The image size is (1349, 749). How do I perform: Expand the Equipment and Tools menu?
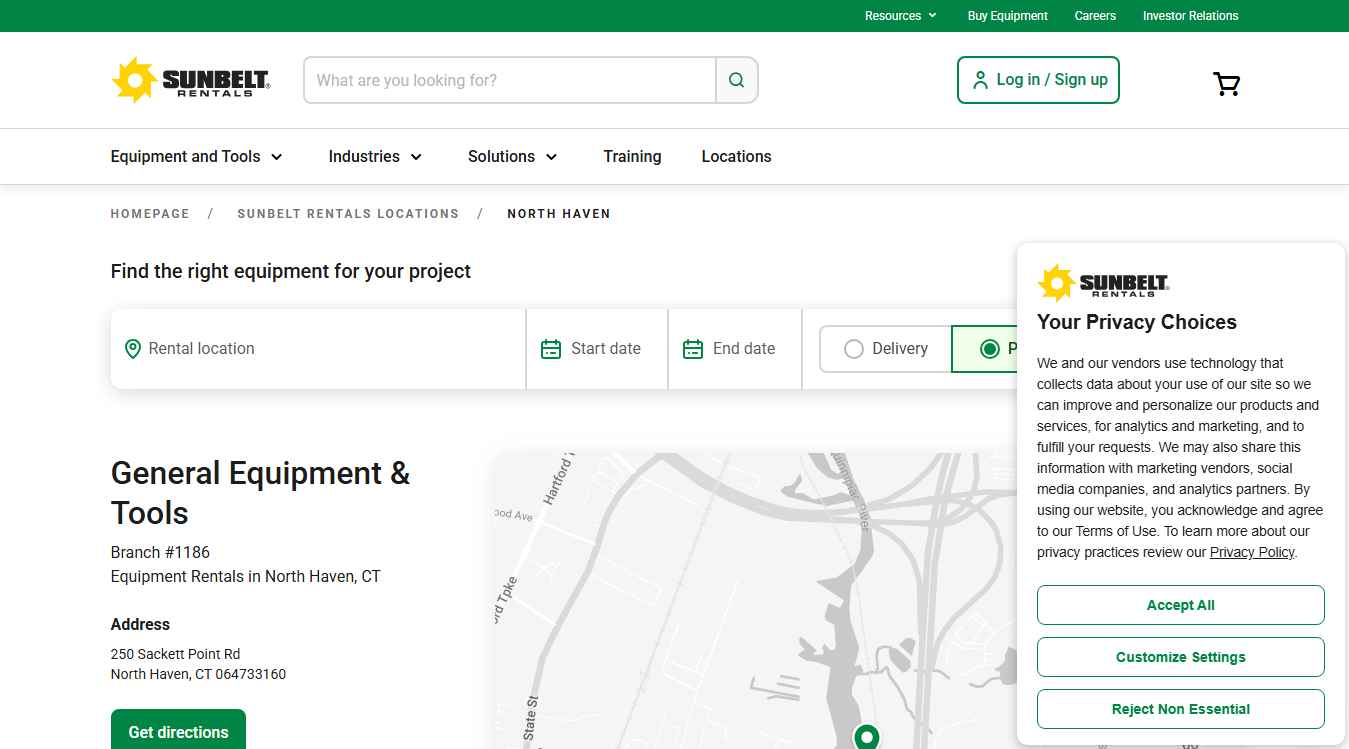(197, 157)
